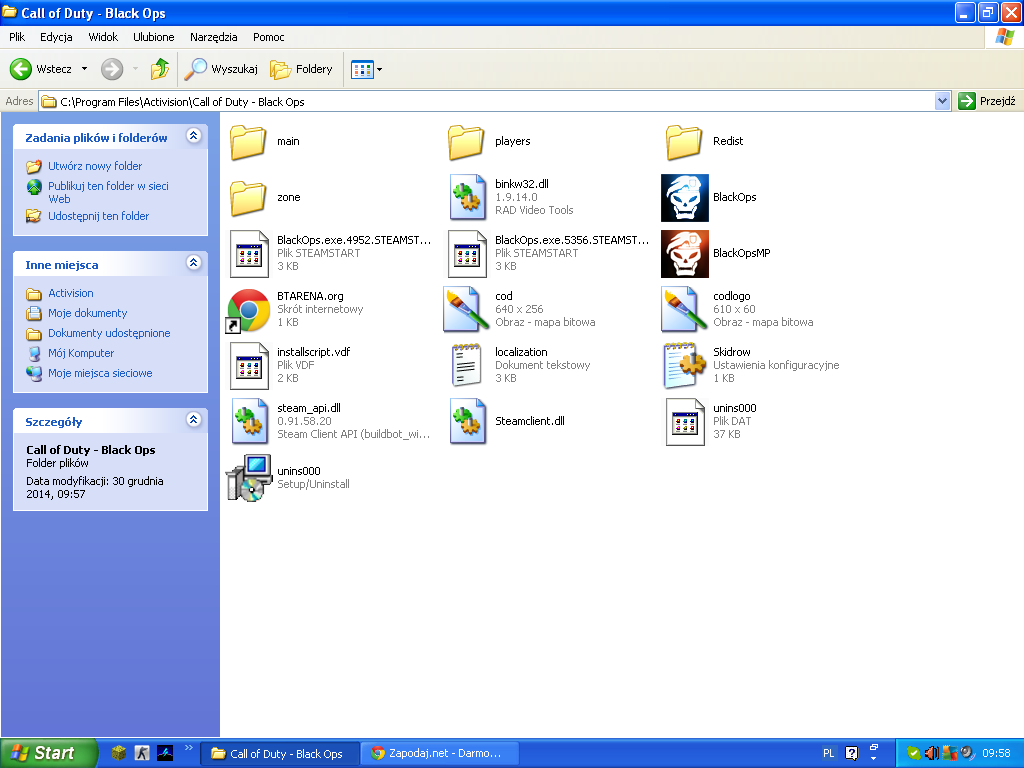Click the PL language indicator
Image resolution: width=1024 pixels, height=768 pixels.
click(828, 753)
